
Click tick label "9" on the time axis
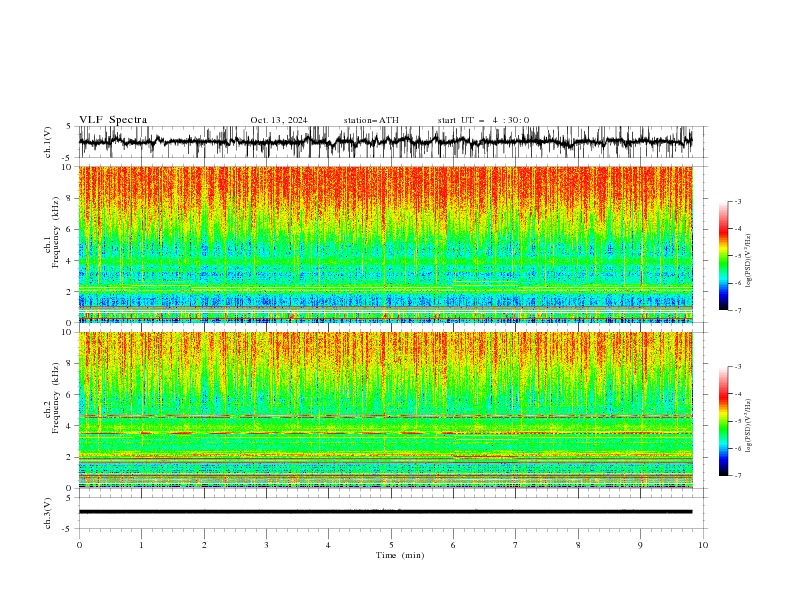point(640,545)
